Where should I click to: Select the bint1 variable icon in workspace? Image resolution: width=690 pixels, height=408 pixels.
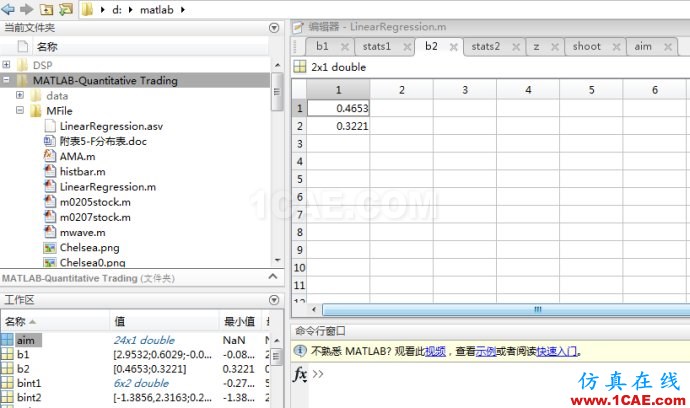click(7, 383)
